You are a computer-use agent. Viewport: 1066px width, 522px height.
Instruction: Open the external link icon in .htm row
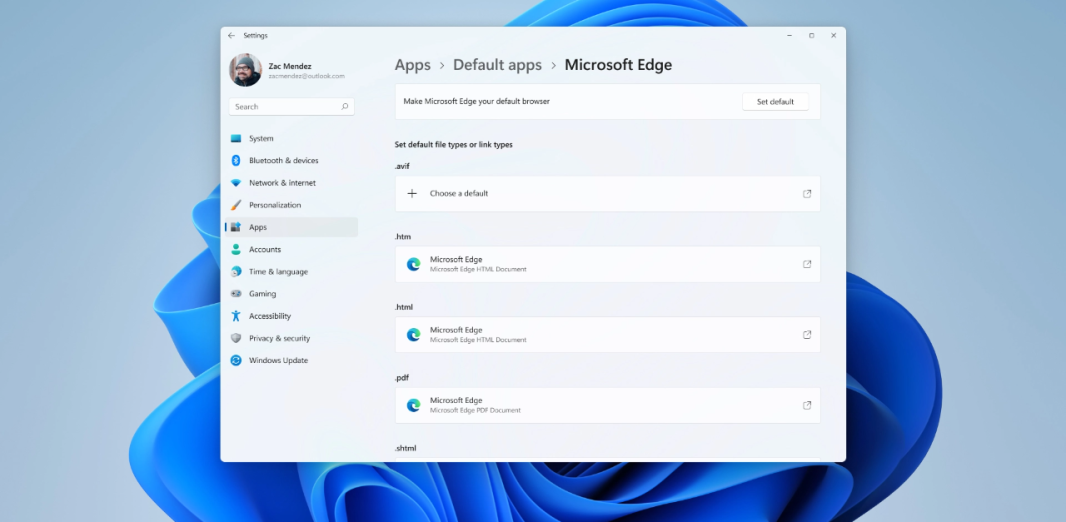pos(807,264)
